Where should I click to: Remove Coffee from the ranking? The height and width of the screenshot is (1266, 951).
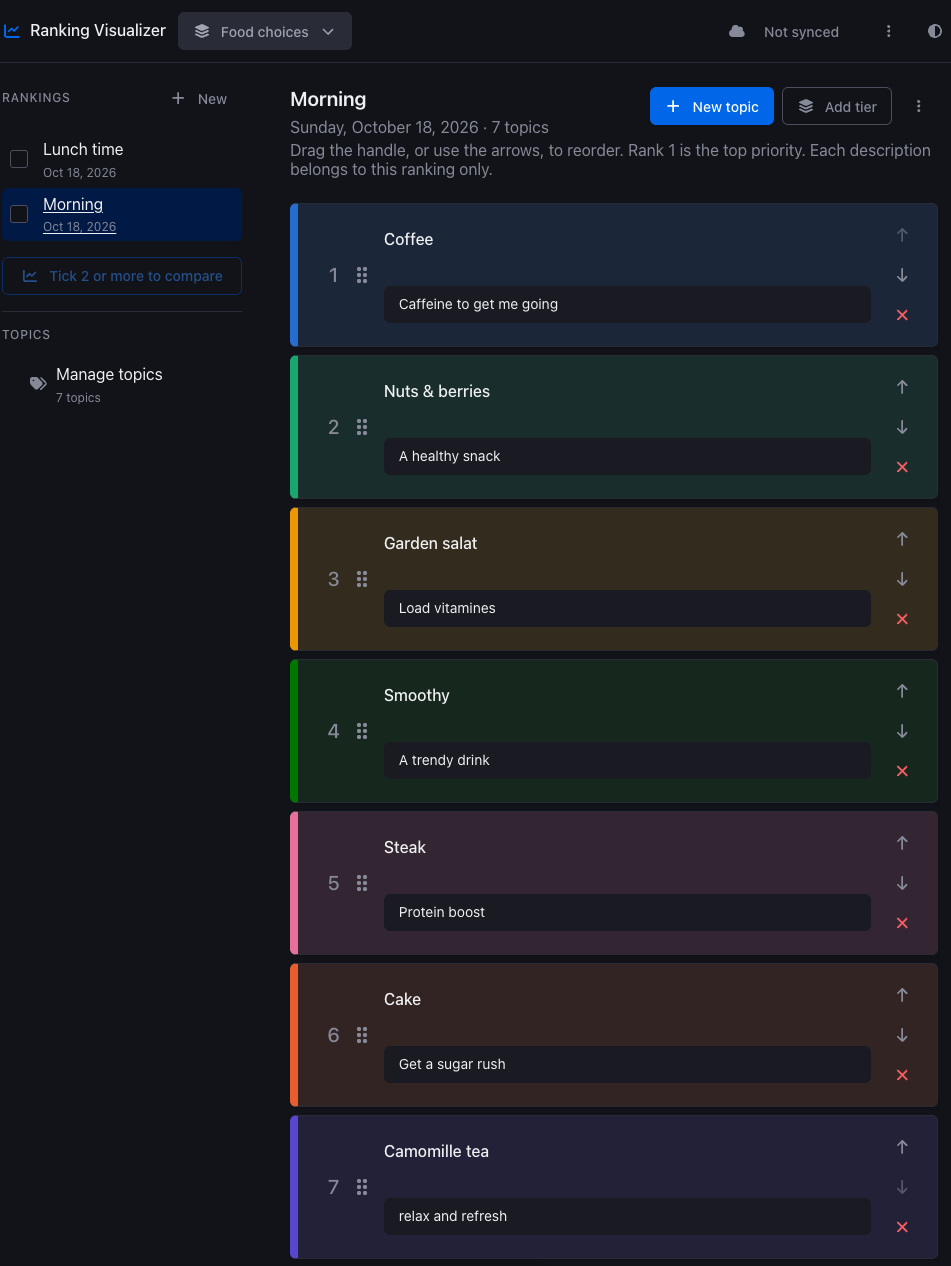pyautogui.click(x=902, y=315)
